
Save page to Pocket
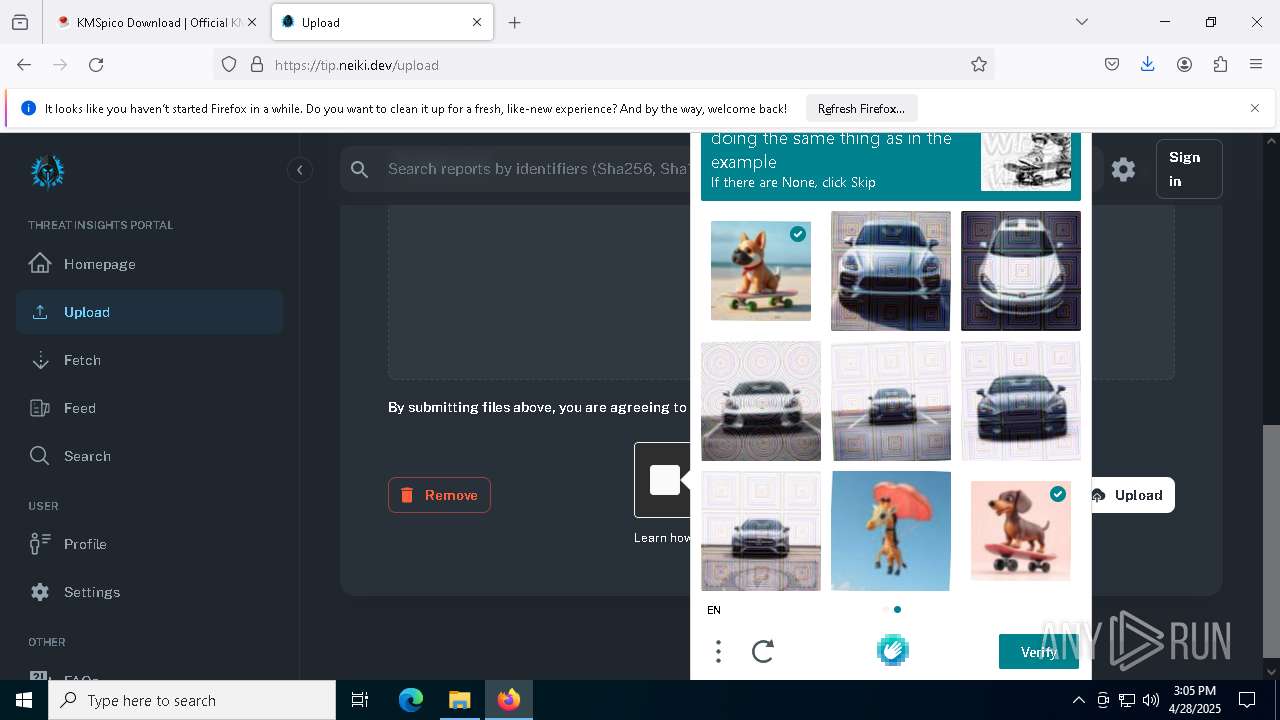pos(1112,64)
